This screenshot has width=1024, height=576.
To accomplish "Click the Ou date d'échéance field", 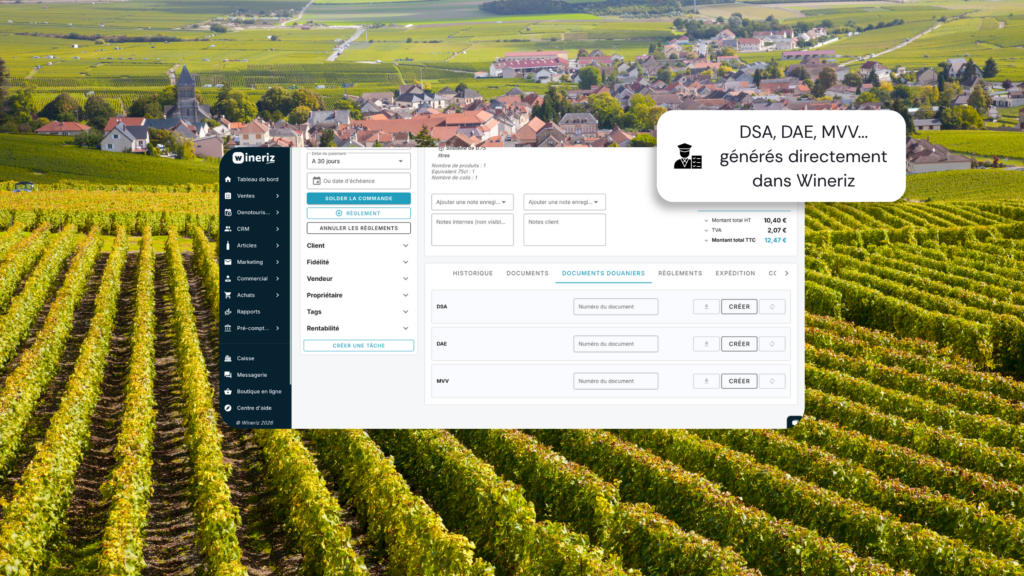I will (x=359, y=181).
